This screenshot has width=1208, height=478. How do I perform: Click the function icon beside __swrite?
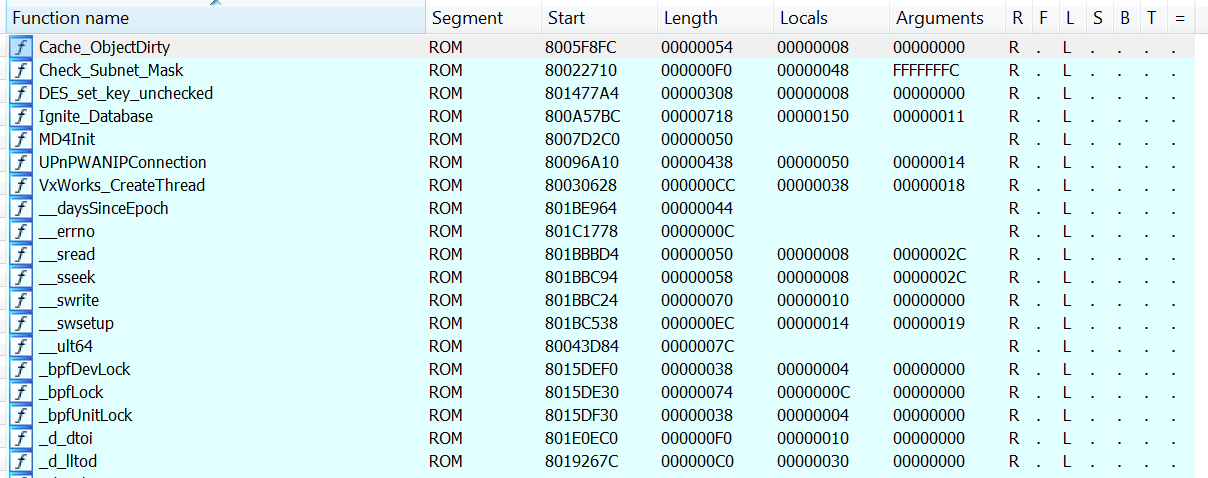point(21,300)
